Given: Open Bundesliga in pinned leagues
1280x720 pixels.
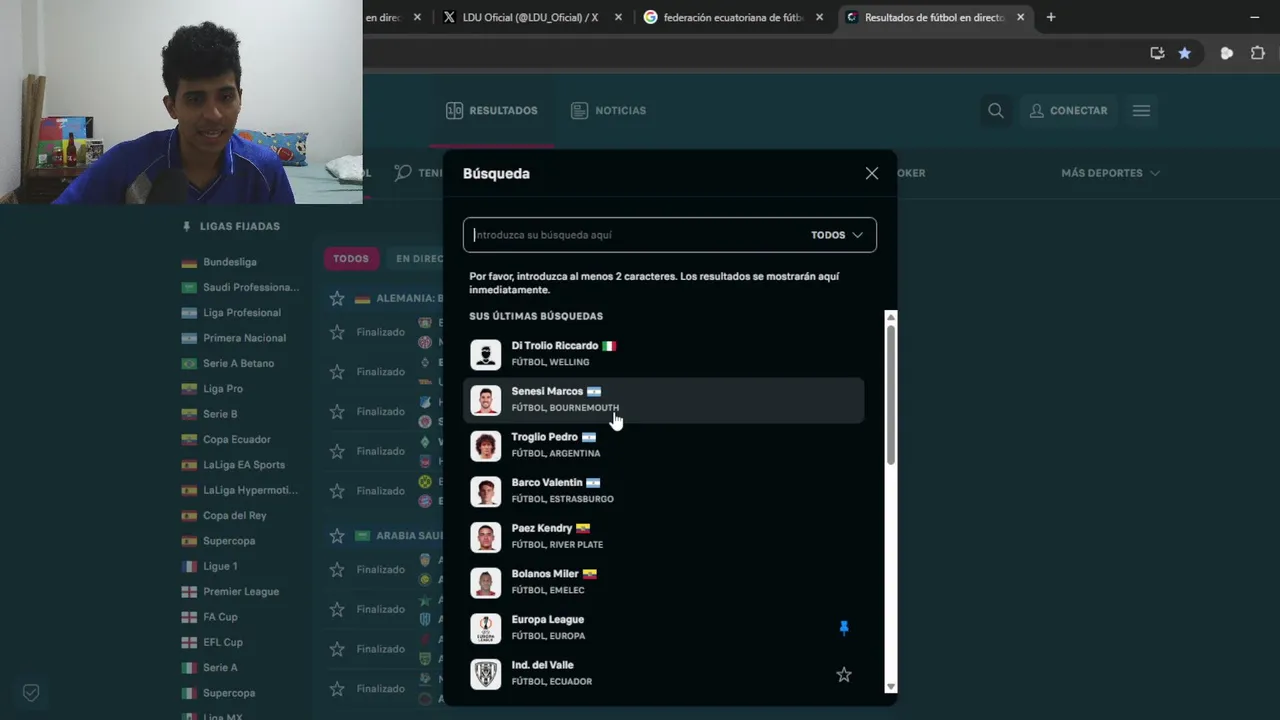Looking at the screenshot, I should point(230,262).
